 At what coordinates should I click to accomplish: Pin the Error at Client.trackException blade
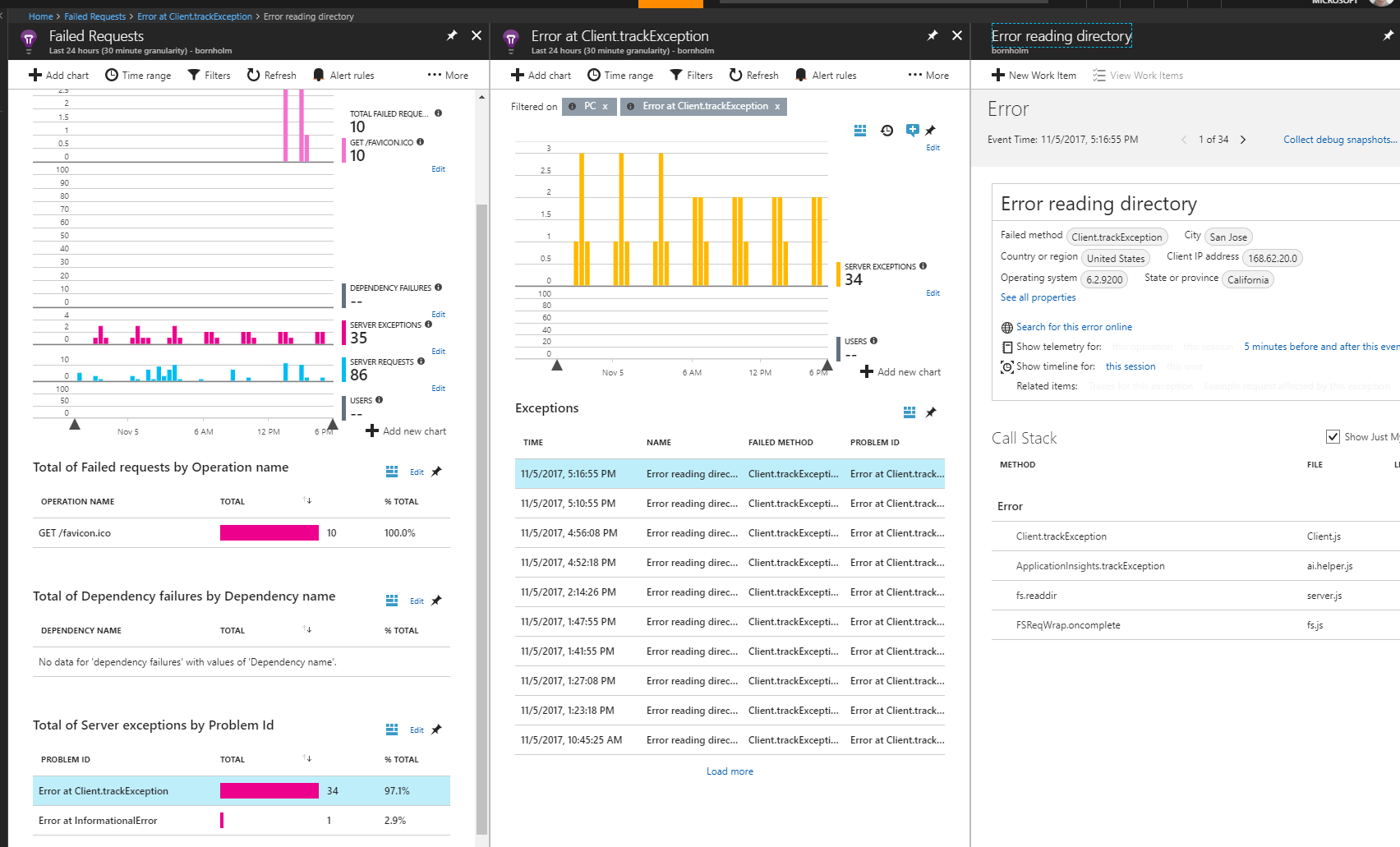pyautogui.click(x=933, y=35)
